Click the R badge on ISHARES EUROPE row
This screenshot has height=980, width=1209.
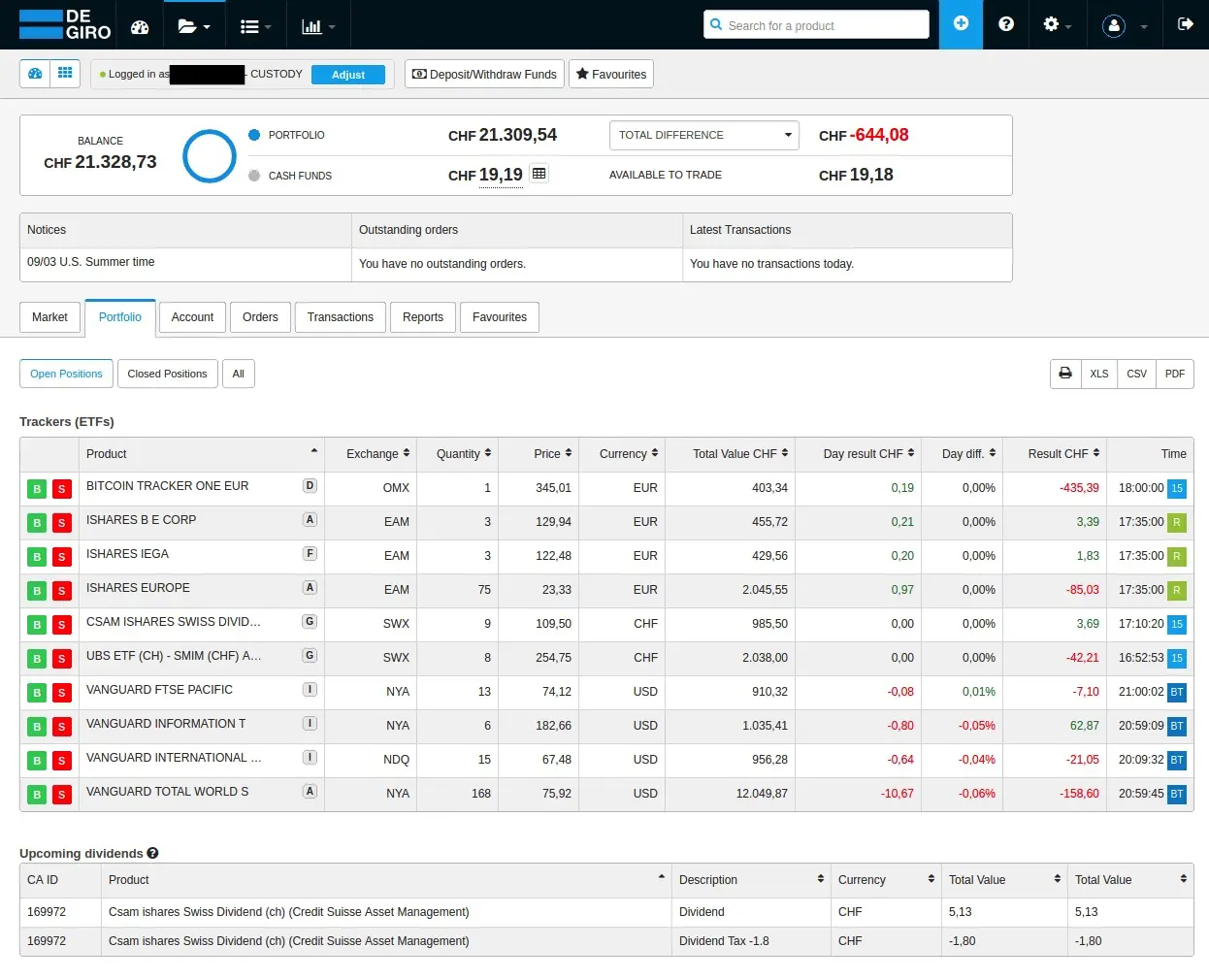tap(1177, 590)
